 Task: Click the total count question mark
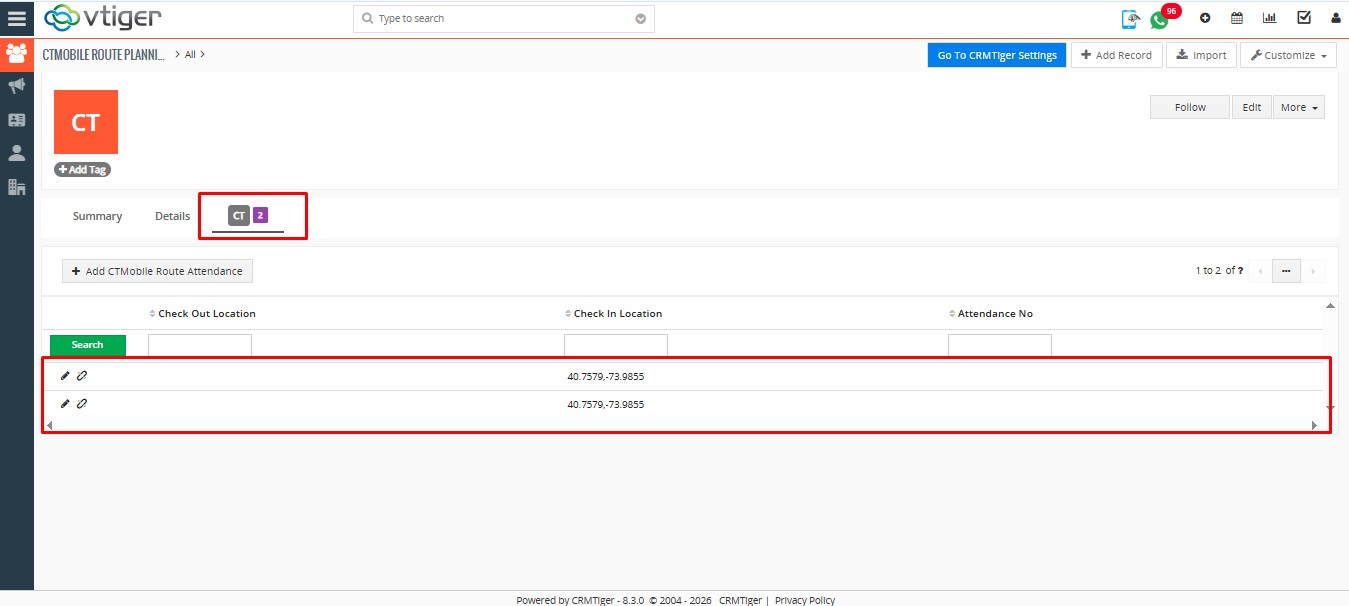click(x=1243, y=270)
